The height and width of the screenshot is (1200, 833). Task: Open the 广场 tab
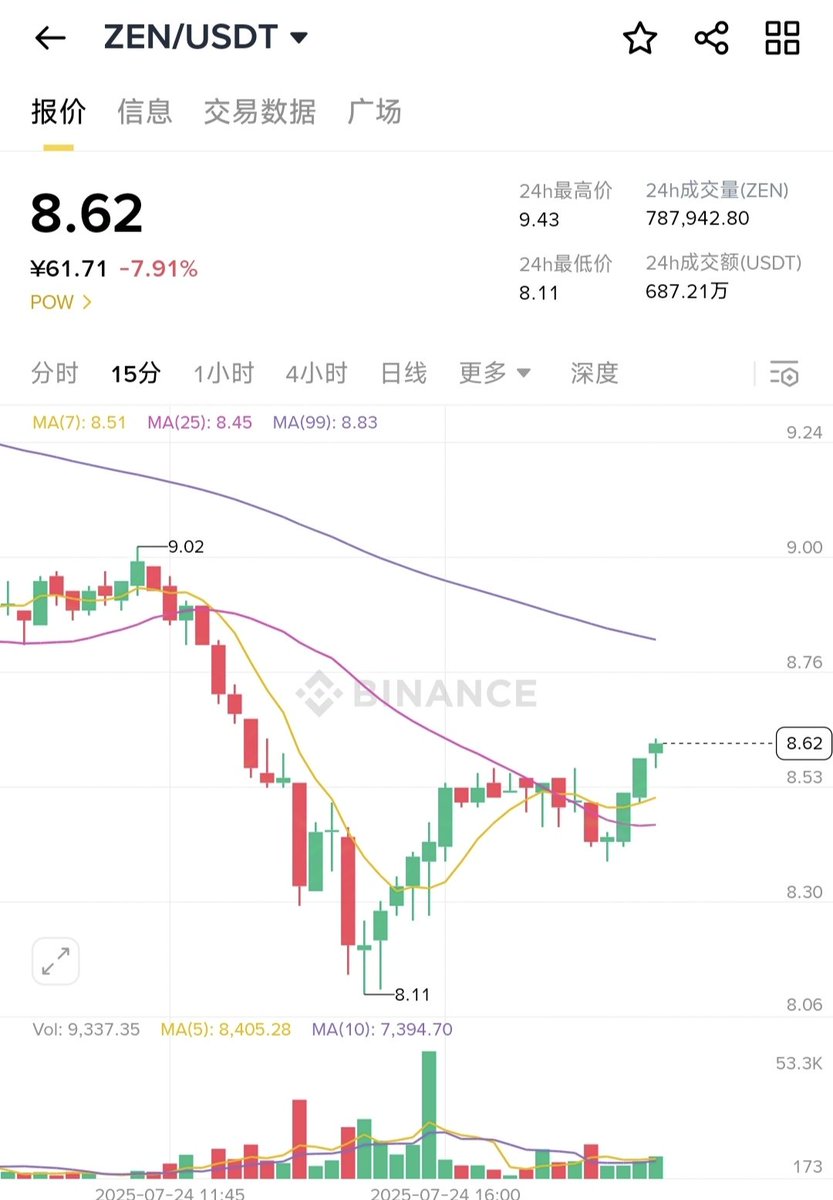pyautogui.click(x=374, y=111)
